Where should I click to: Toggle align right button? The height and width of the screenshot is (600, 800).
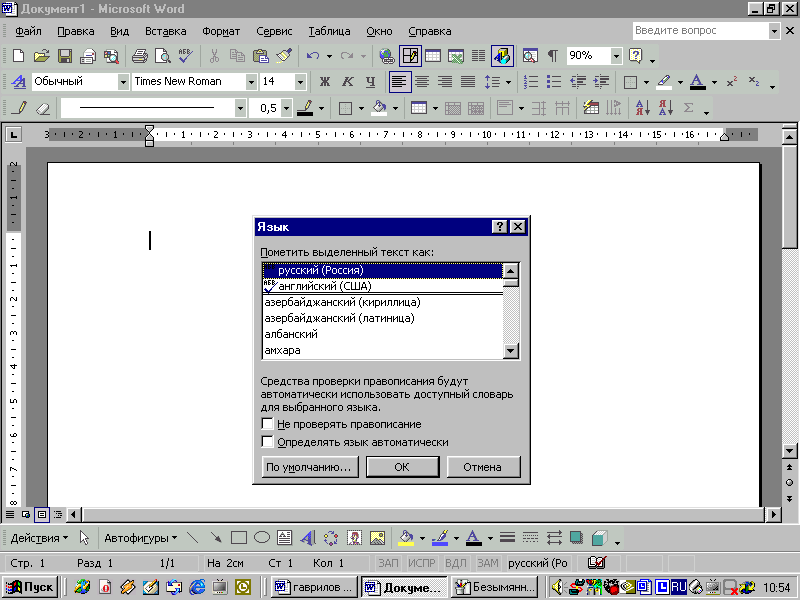(445, 82)
